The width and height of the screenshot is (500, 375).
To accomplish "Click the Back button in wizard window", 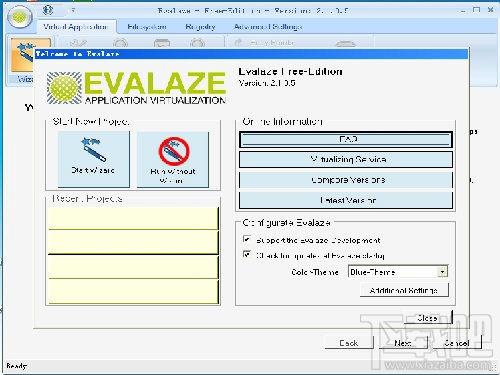I will [x=349, y=343].
